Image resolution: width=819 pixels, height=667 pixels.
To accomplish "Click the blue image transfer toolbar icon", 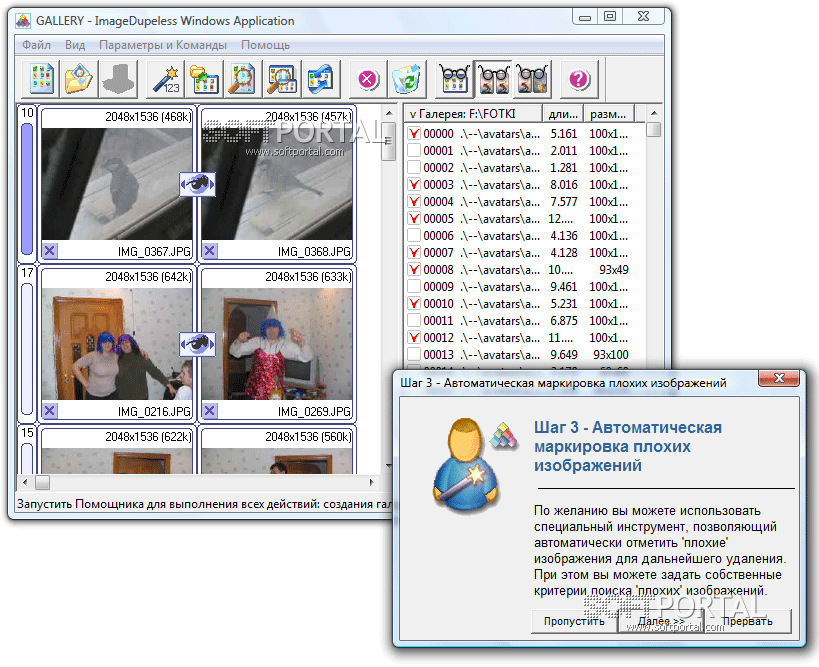I will pyautogui.click(x=320, y=79).
